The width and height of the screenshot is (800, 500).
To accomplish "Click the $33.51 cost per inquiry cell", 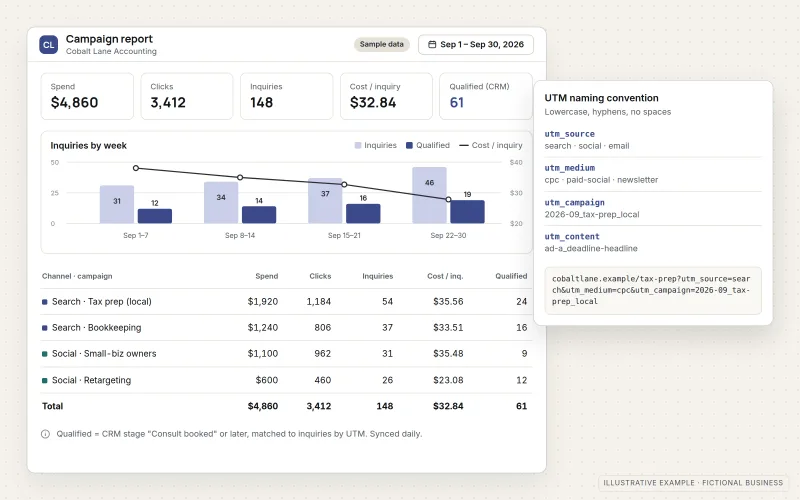I will (448, 328).
